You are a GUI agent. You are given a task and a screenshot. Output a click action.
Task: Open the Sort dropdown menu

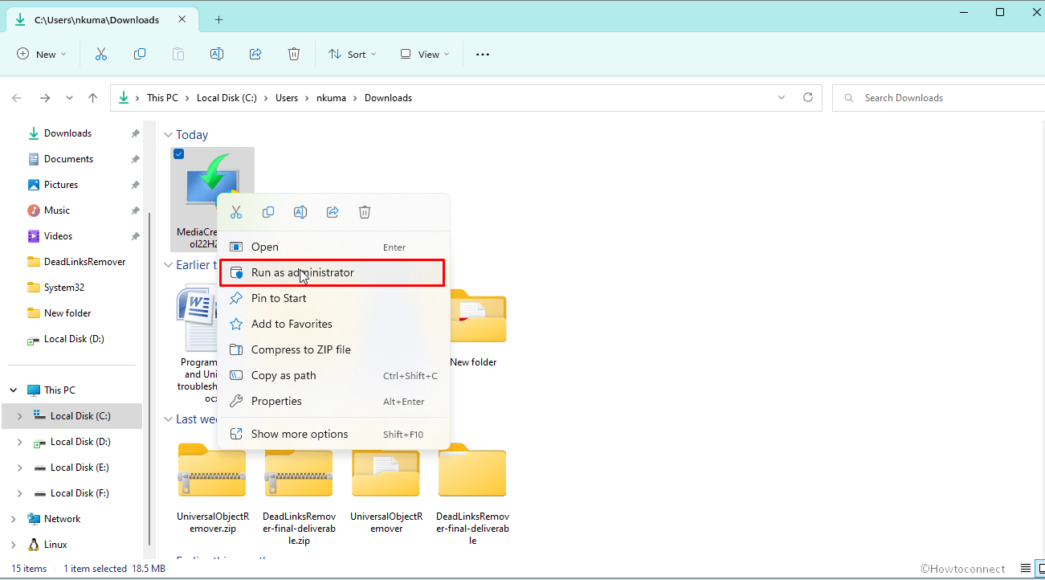347,54
